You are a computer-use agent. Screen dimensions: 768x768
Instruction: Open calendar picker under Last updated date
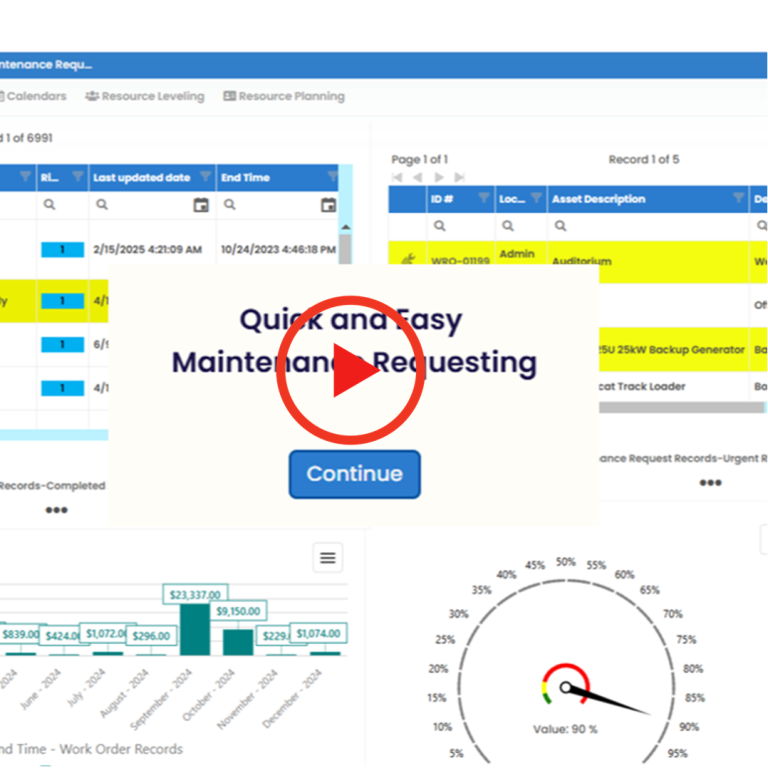tap(201, 205)
